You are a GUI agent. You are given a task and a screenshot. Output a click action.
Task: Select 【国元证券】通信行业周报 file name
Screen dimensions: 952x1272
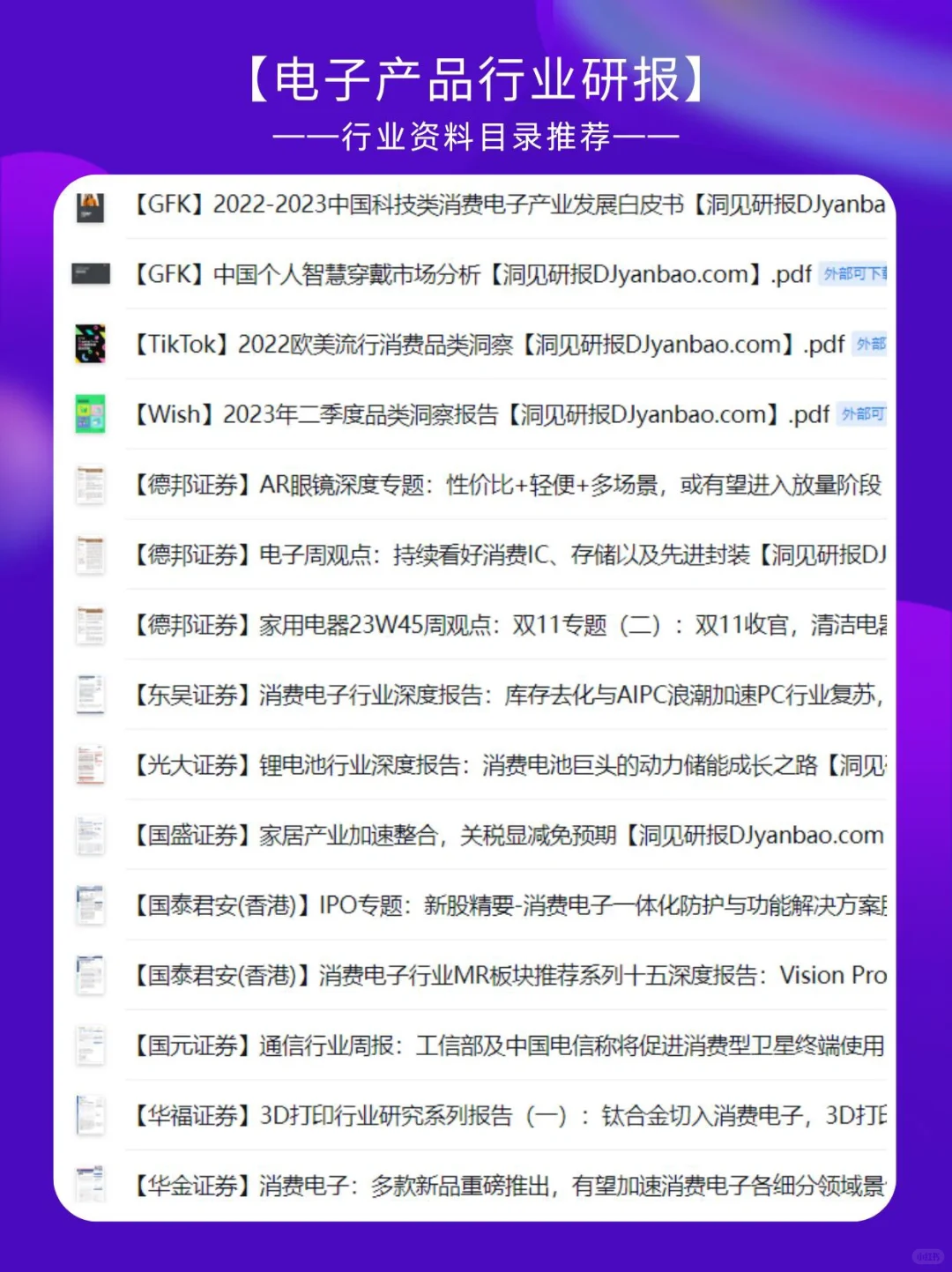pyautogui.click(x=507, y=1045)
